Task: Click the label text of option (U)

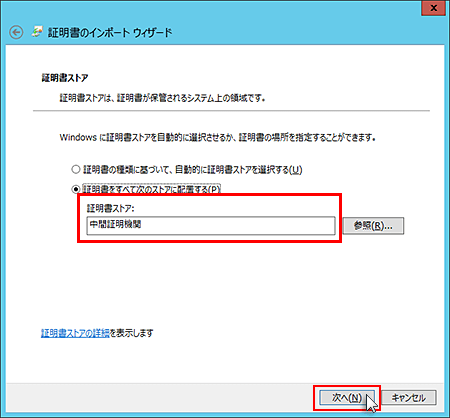Action: 192,170
